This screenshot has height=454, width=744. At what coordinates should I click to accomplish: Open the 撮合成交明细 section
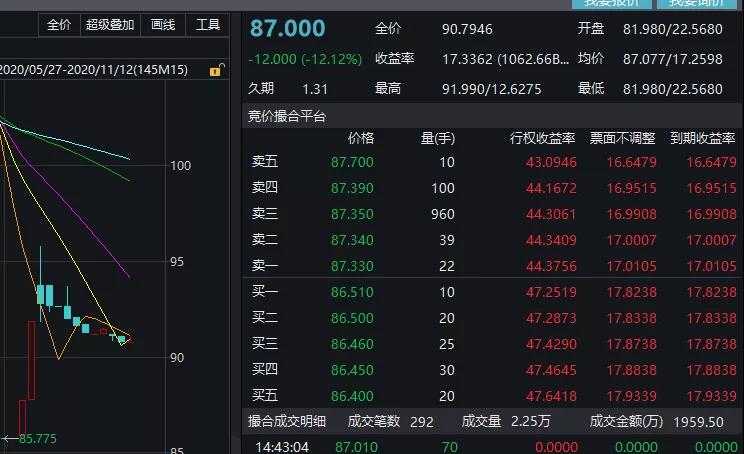pyautogui.click(x=288, y=422)
